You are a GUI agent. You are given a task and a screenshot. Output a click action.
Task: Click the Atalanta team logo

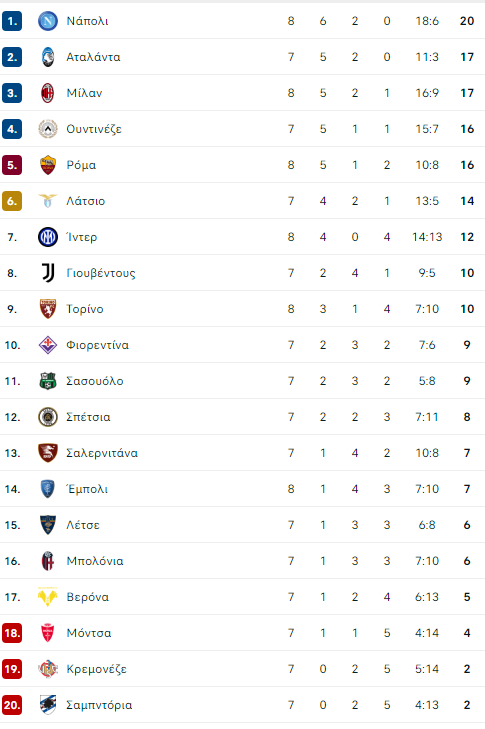coord(47,57)
